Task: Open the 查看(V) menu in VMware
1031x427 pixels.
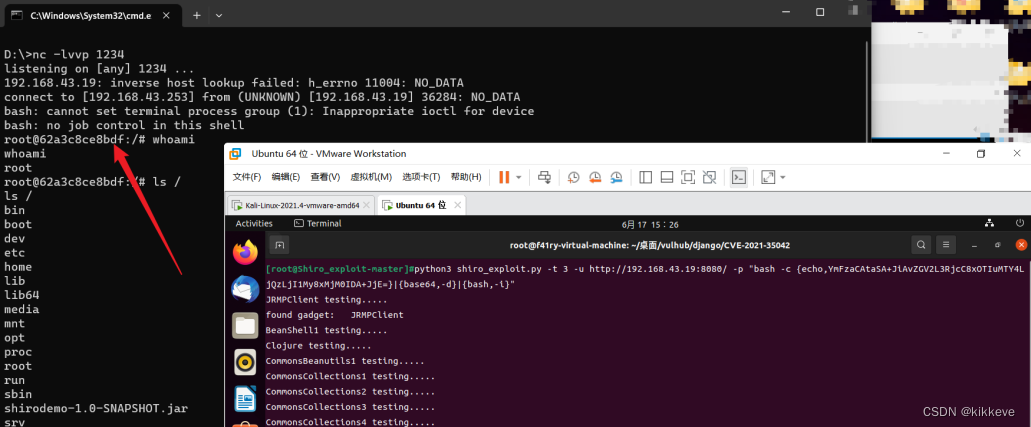Action: tap(325, 177)
